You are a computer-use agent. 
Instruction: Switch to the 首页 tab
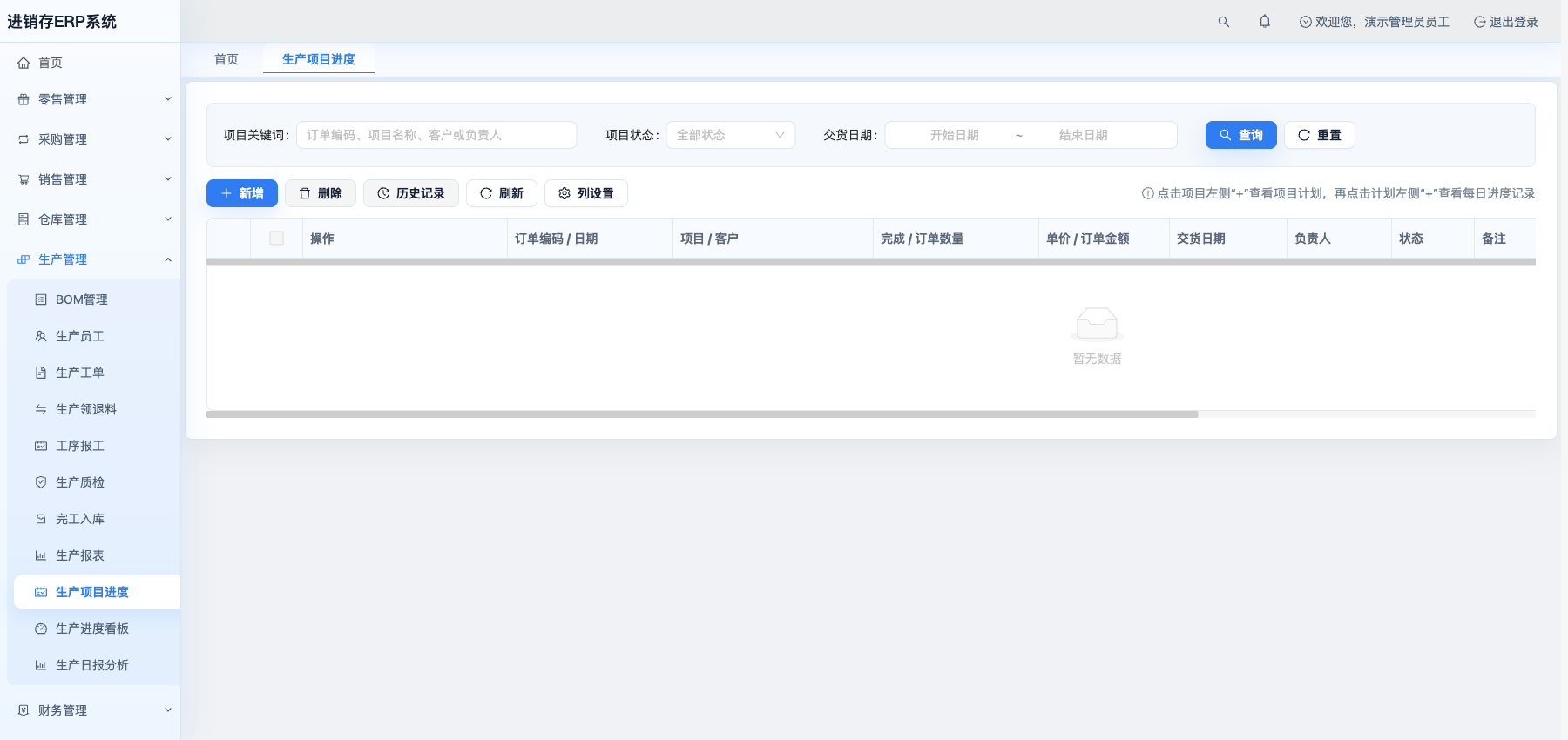pos(226,59)
